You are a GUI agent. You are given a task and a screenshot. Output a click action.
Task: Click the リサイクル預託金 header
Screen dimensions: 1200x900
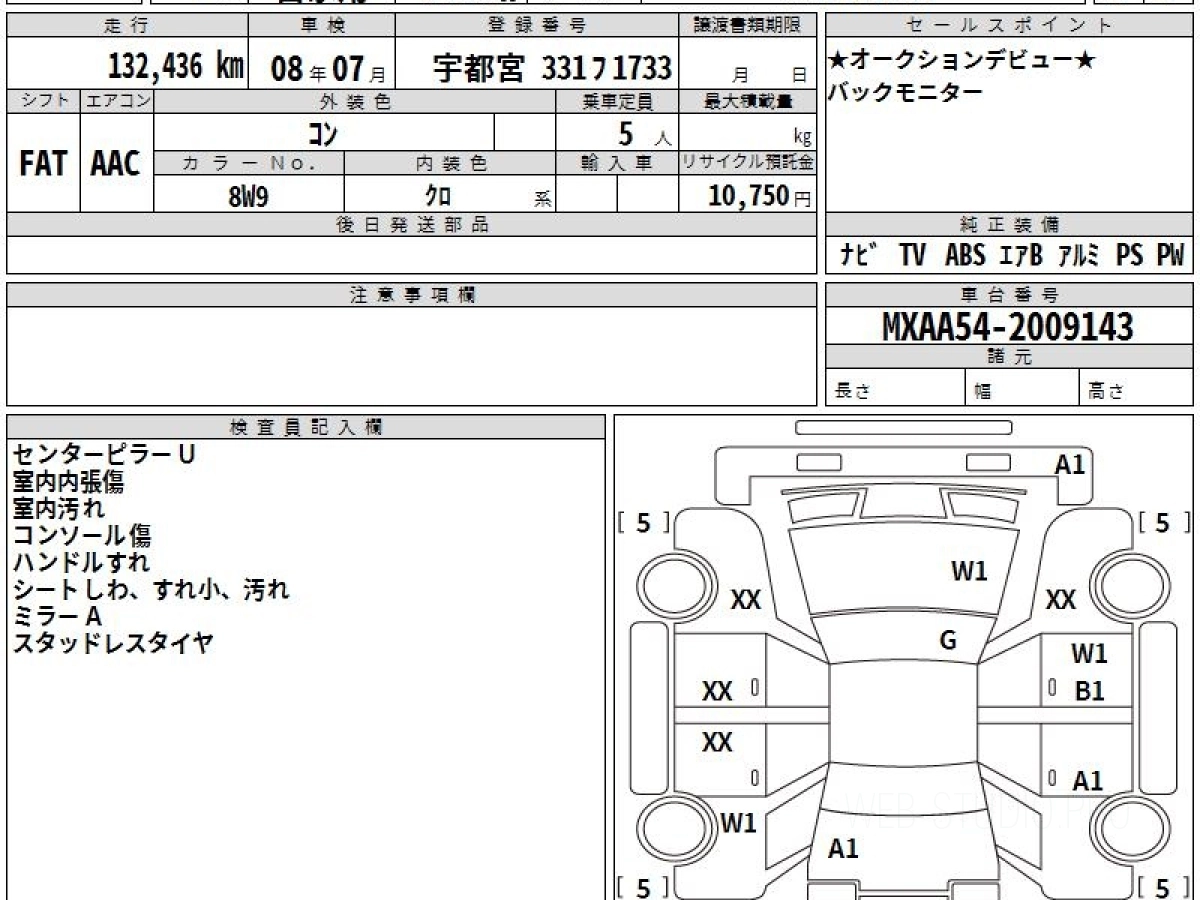[748, 163]
